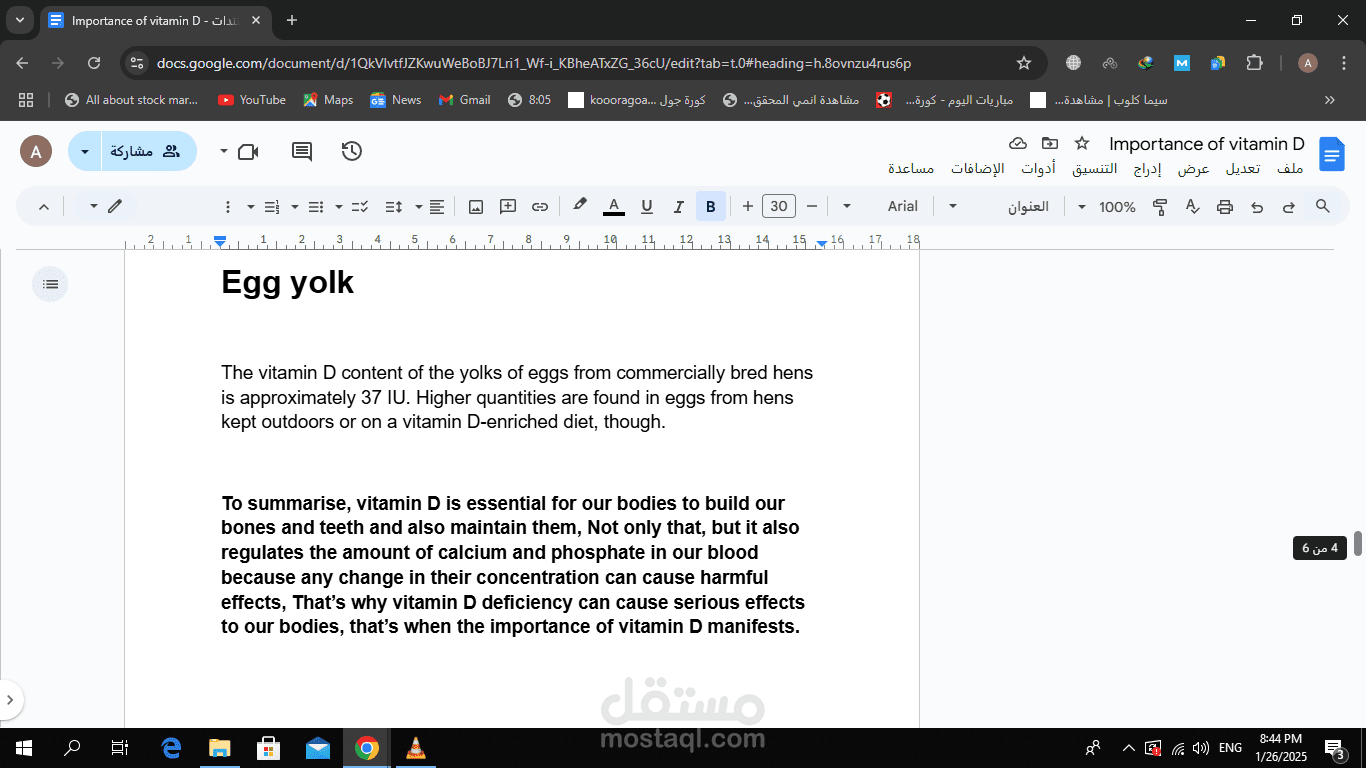1366x768 pixels.
Task: Open the YouTube bookmark
Action: click(252, 100)
